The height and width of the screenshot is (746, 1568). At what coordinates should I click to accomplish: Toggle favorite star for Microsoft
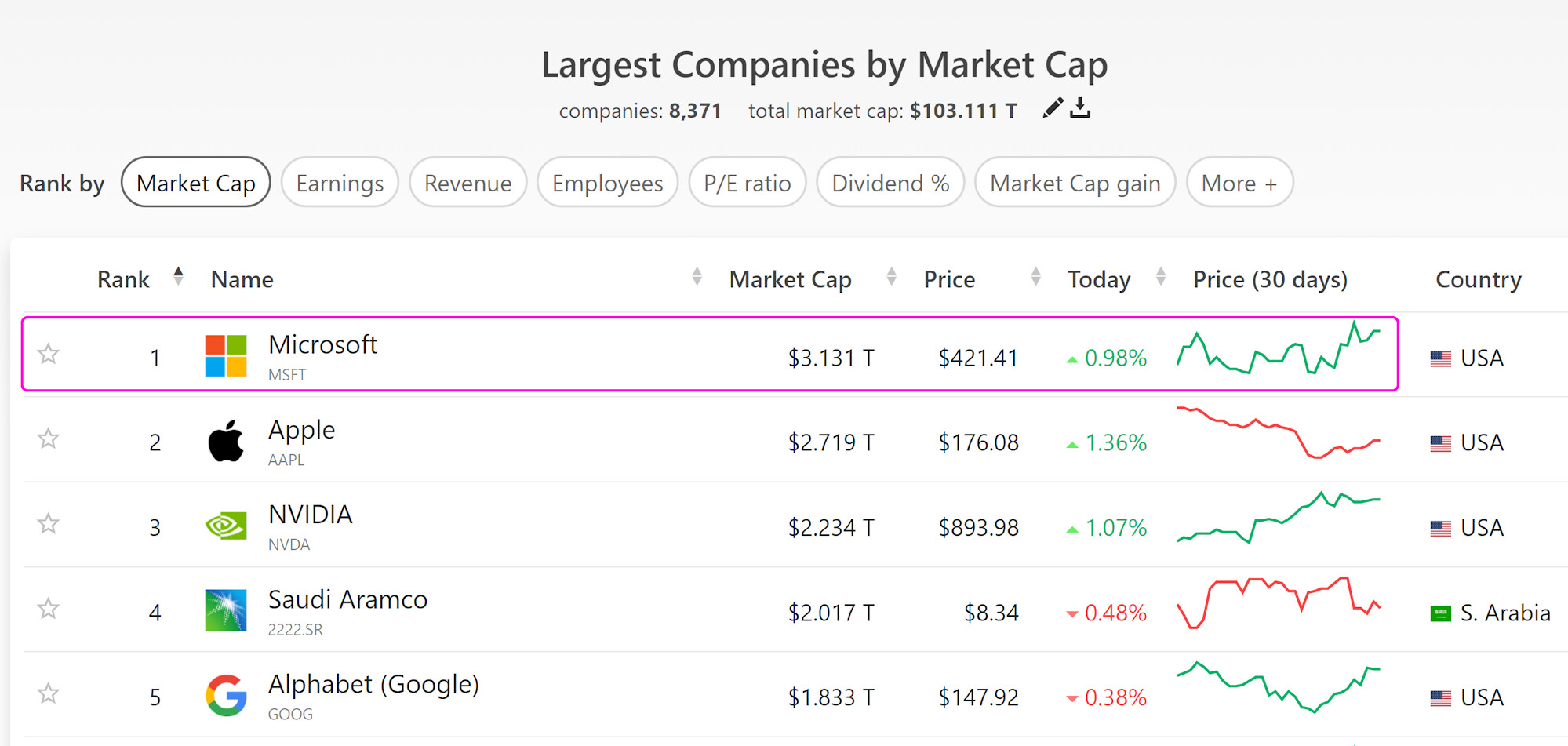point(49,355)
